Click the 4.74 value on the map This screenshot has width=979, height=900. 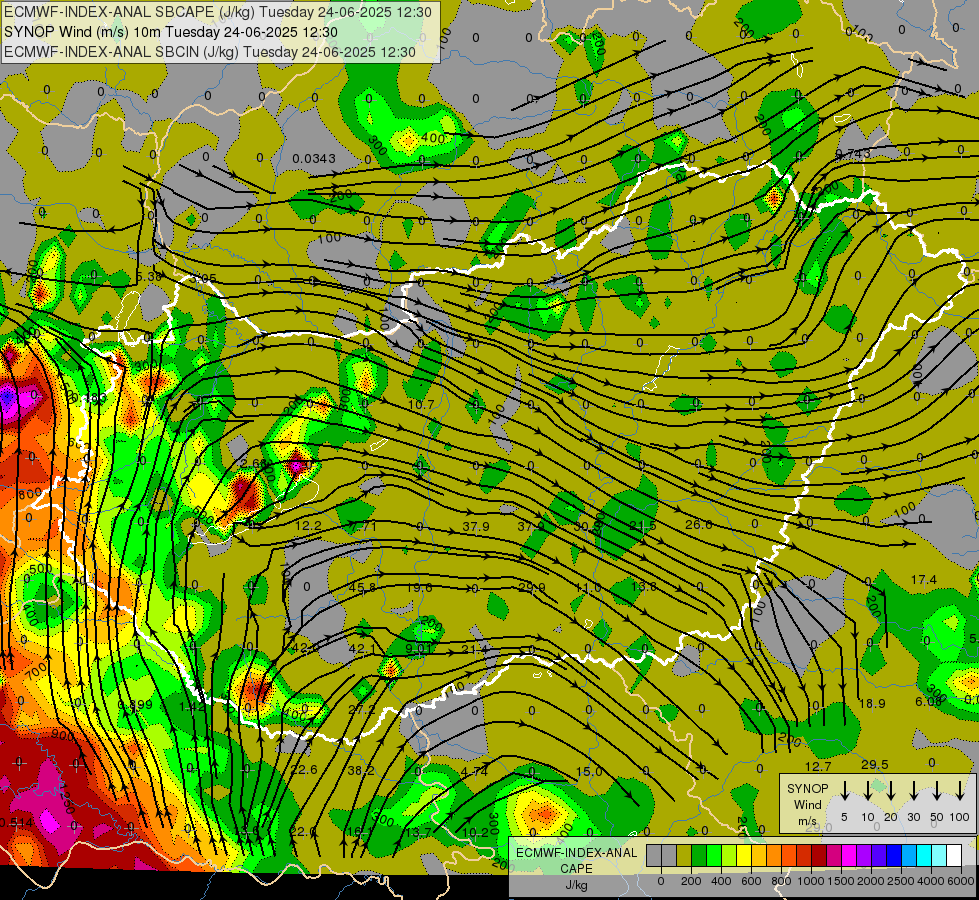(475, 771)
